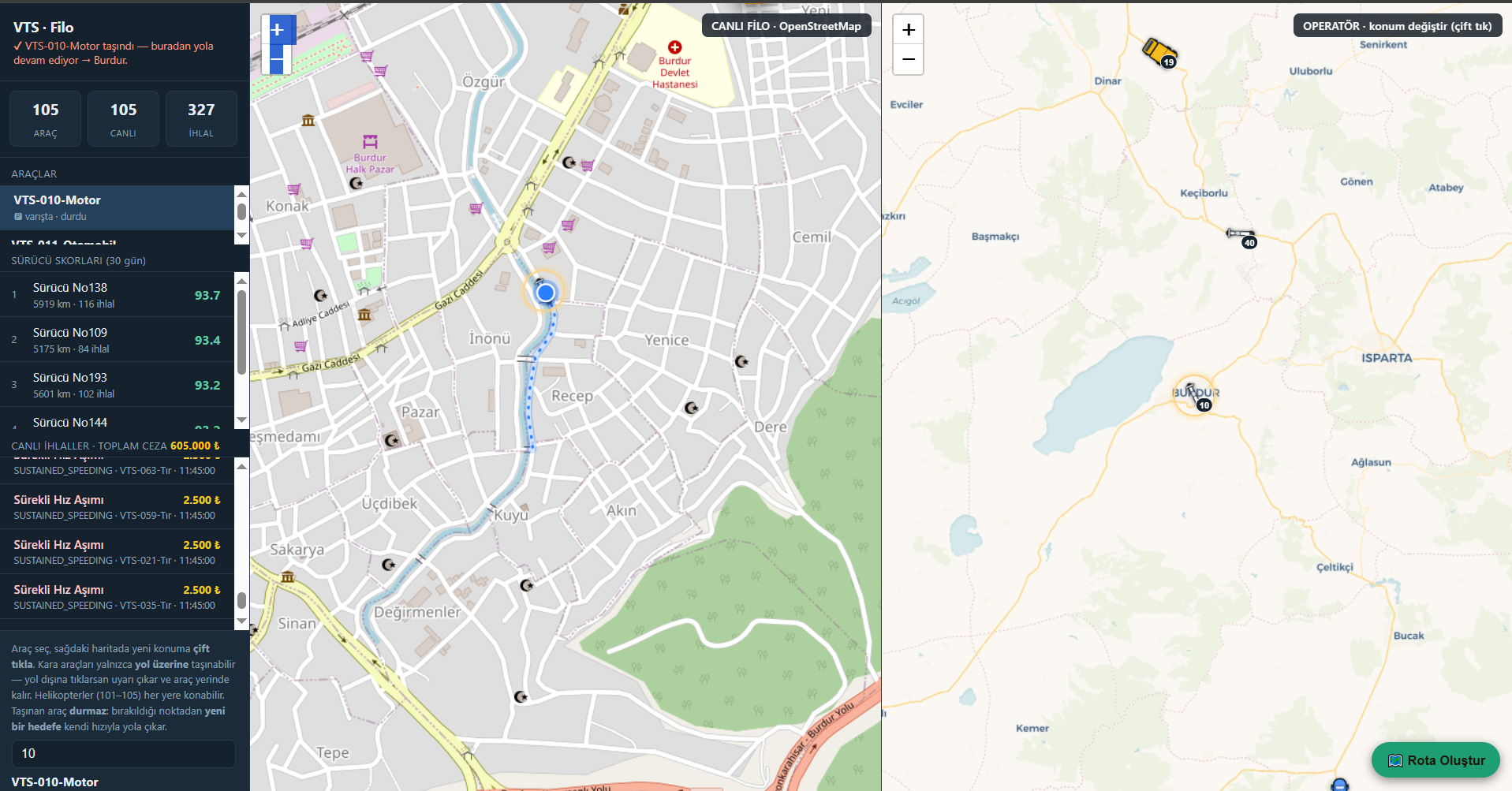Click the Ağlasun town label
Screen dimensions: 1512x791
(x=1371, y=462)
